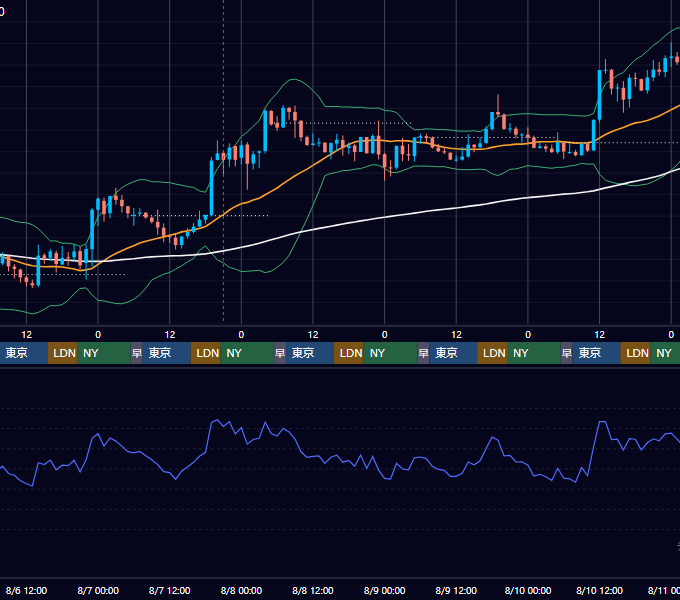Select the LDN session block of 8/6
680x600 pixels.
click(x=62, y=353)
